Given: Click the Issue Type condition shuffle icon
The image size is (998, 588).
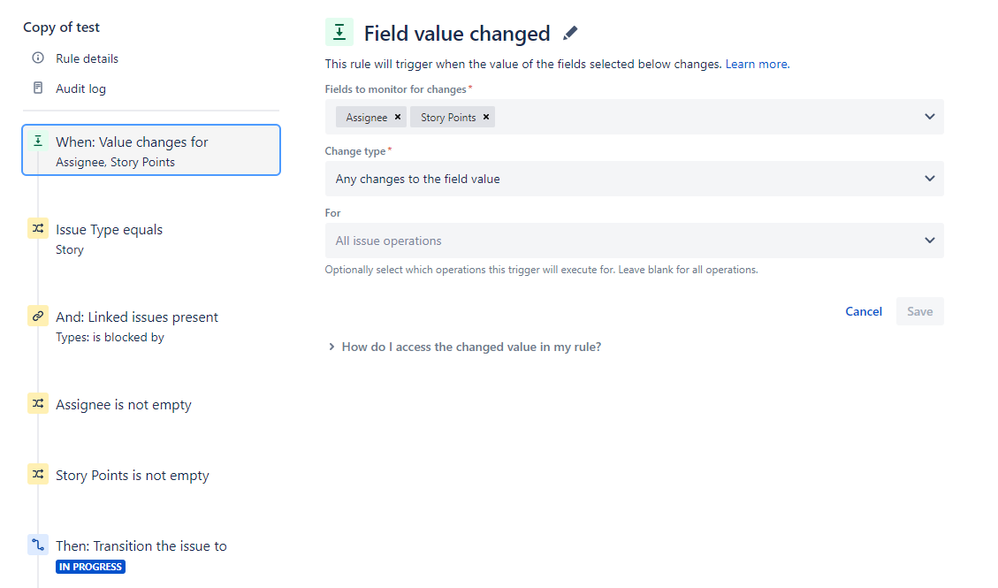Looking at the screenshot, I should pos(37,229).
